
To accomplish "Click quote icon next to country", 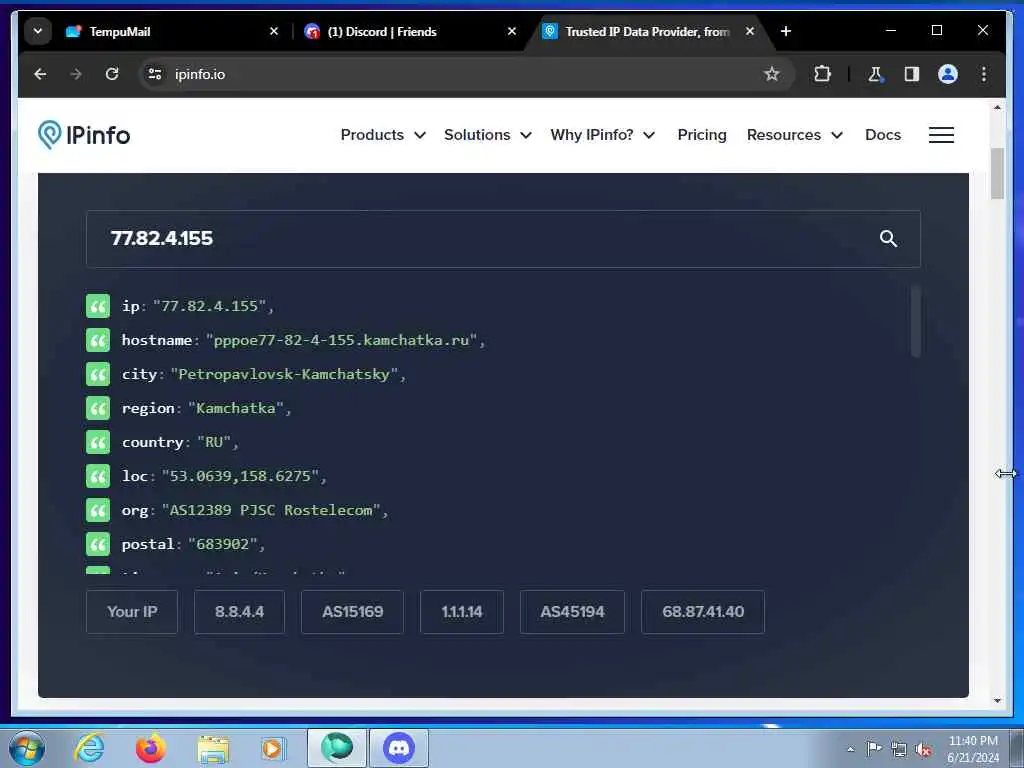I will click(x=98, y=441).
